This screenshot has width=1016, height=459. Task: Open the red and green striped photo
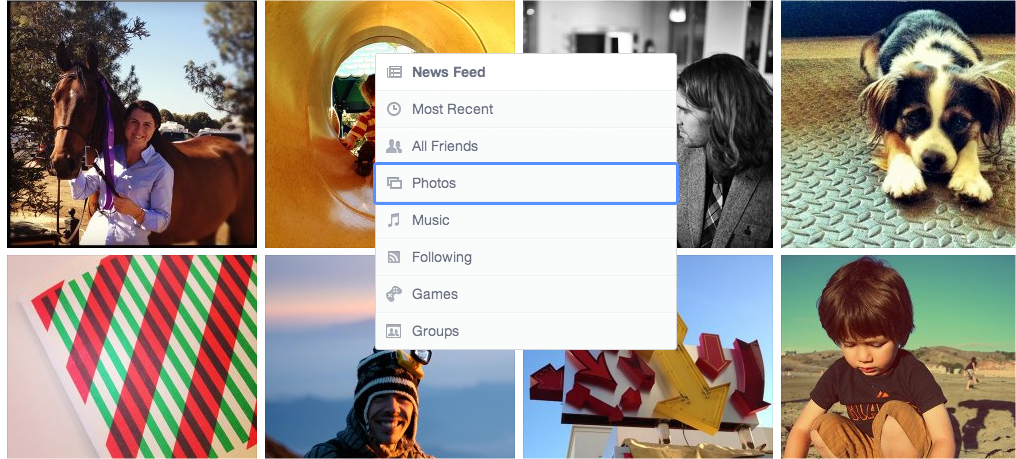point(132,357)
